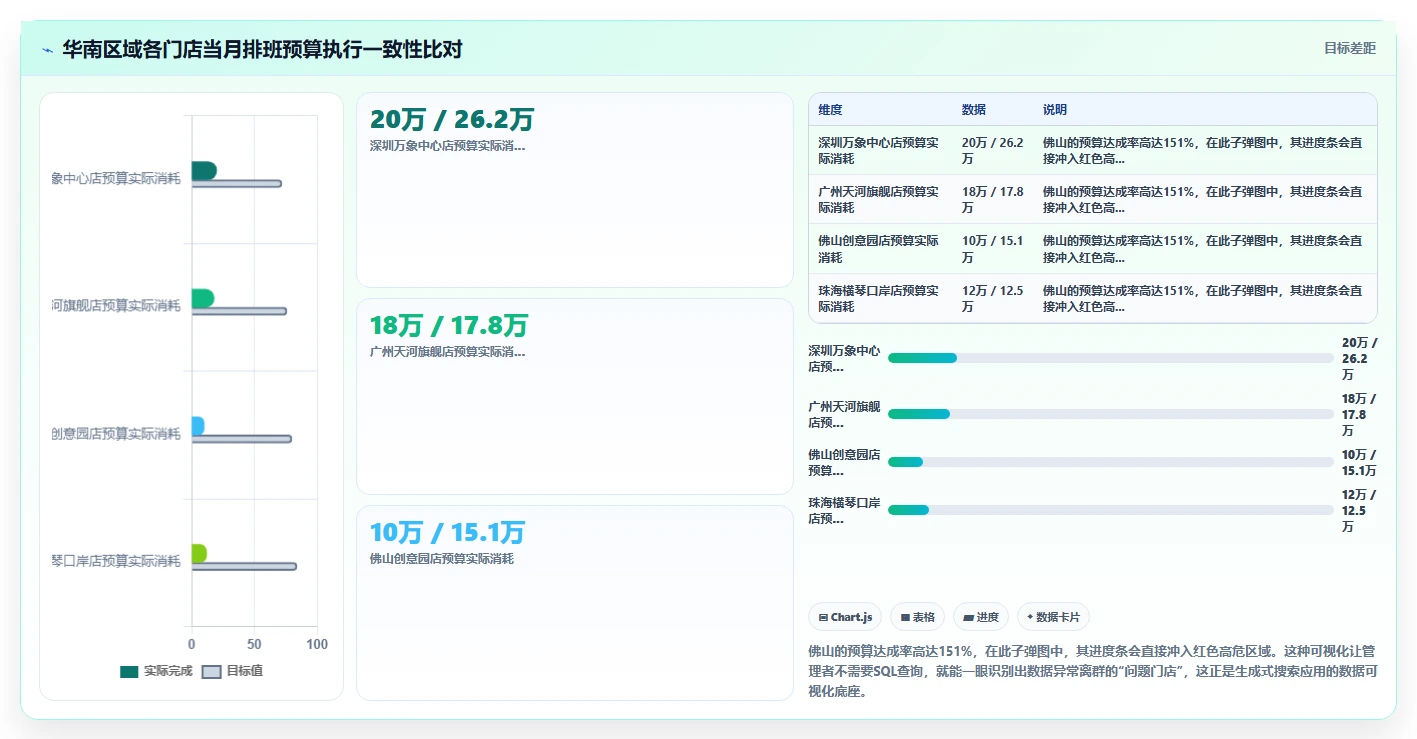The height and width of the screenshot is (739, 1417).
Task: Click chart axis label 琴口岸店预算实际消耗
Action: [x=116, y=561]
